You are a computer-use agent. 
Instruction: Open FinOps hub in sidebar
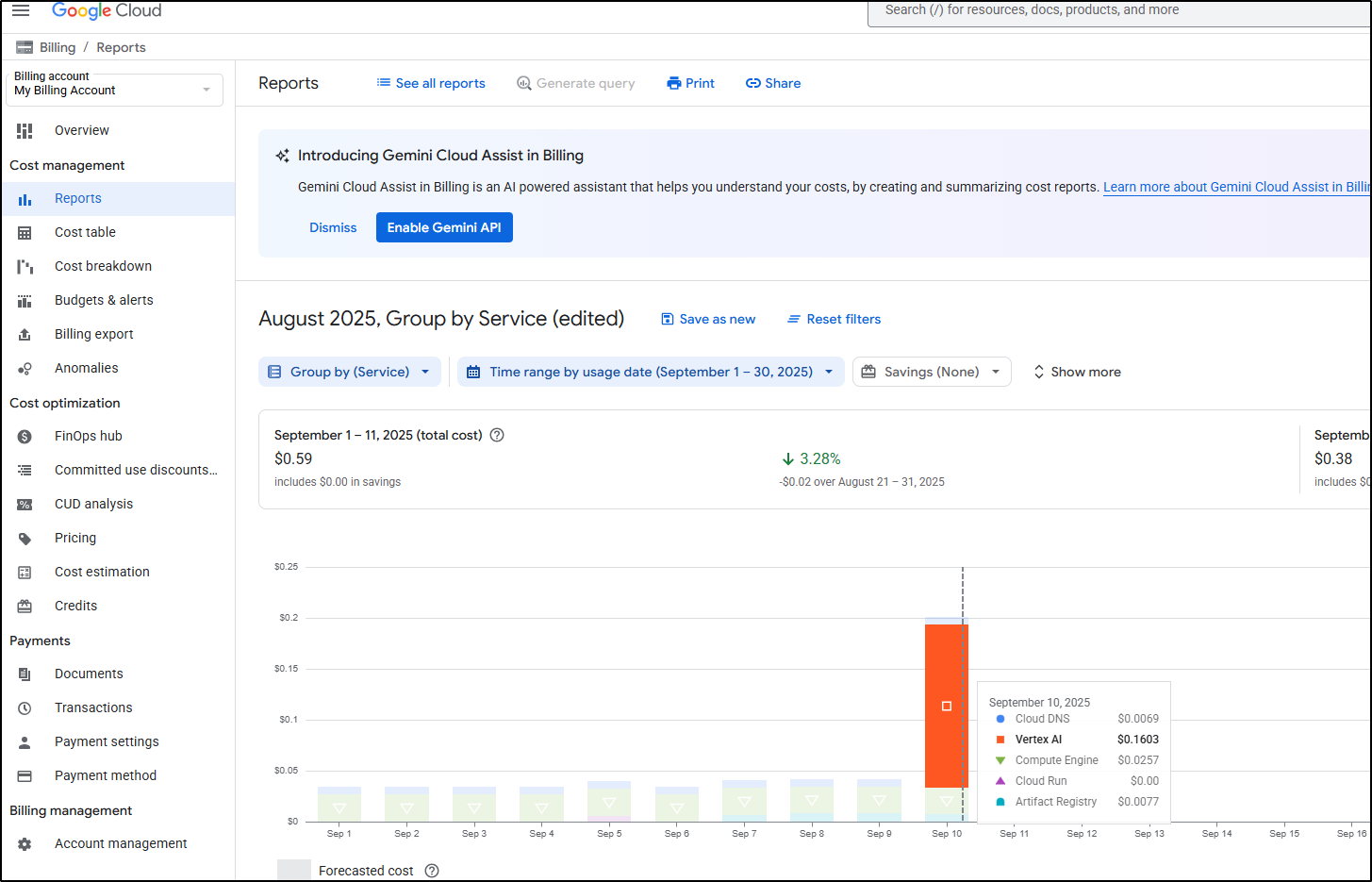pyautogui.click(x=89, y=436)
